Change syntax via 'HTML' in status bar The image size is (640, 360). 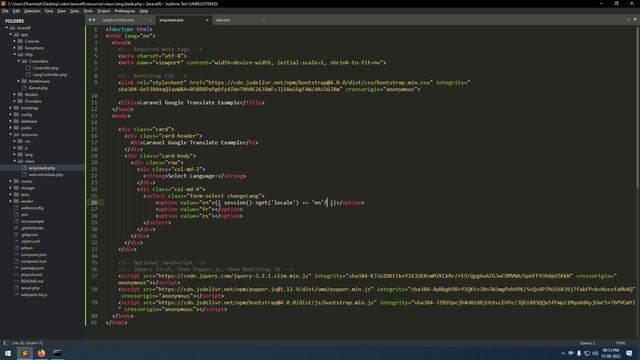click(620, 343)
